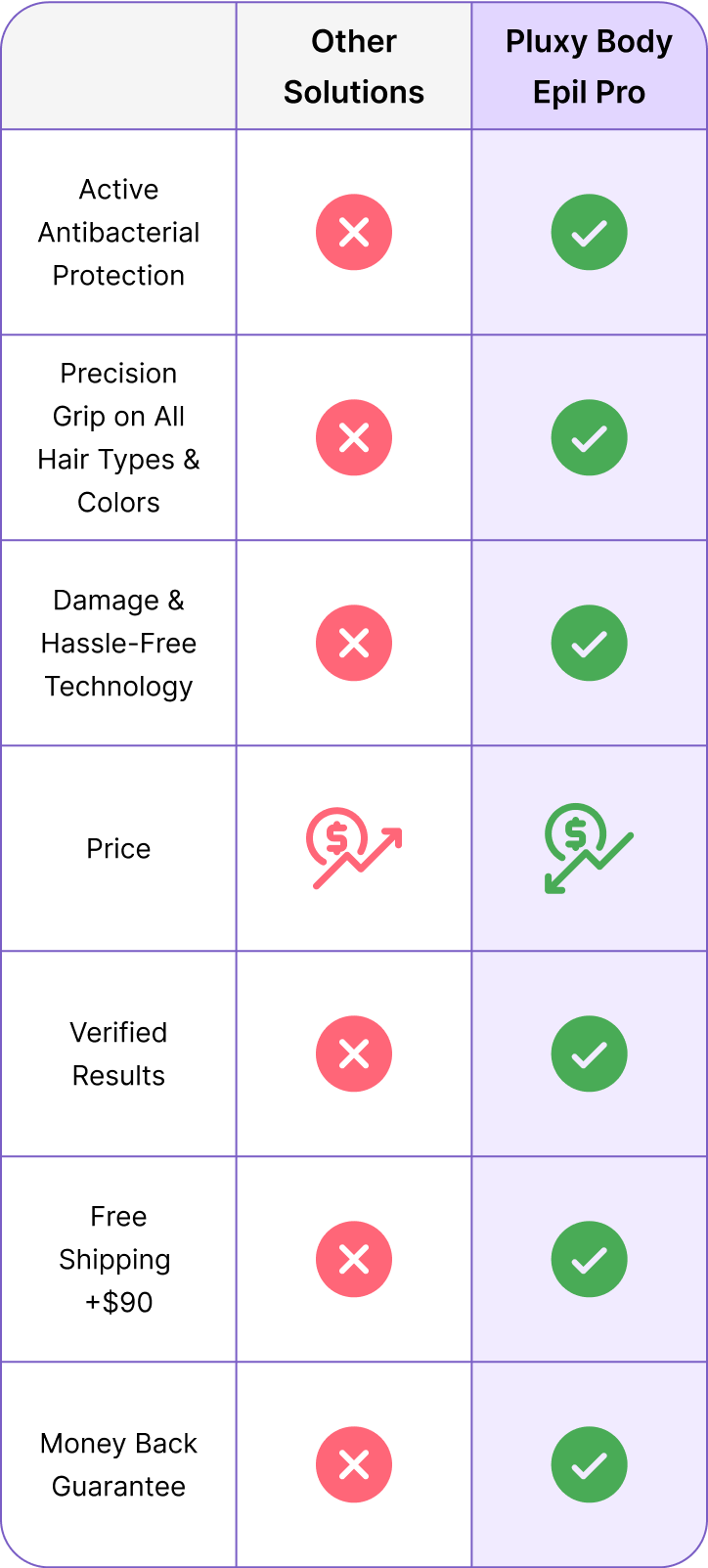This screenshot has width=708, height=1568.
Task: Click the green falling price icon
Action: [x=589, y=848]
